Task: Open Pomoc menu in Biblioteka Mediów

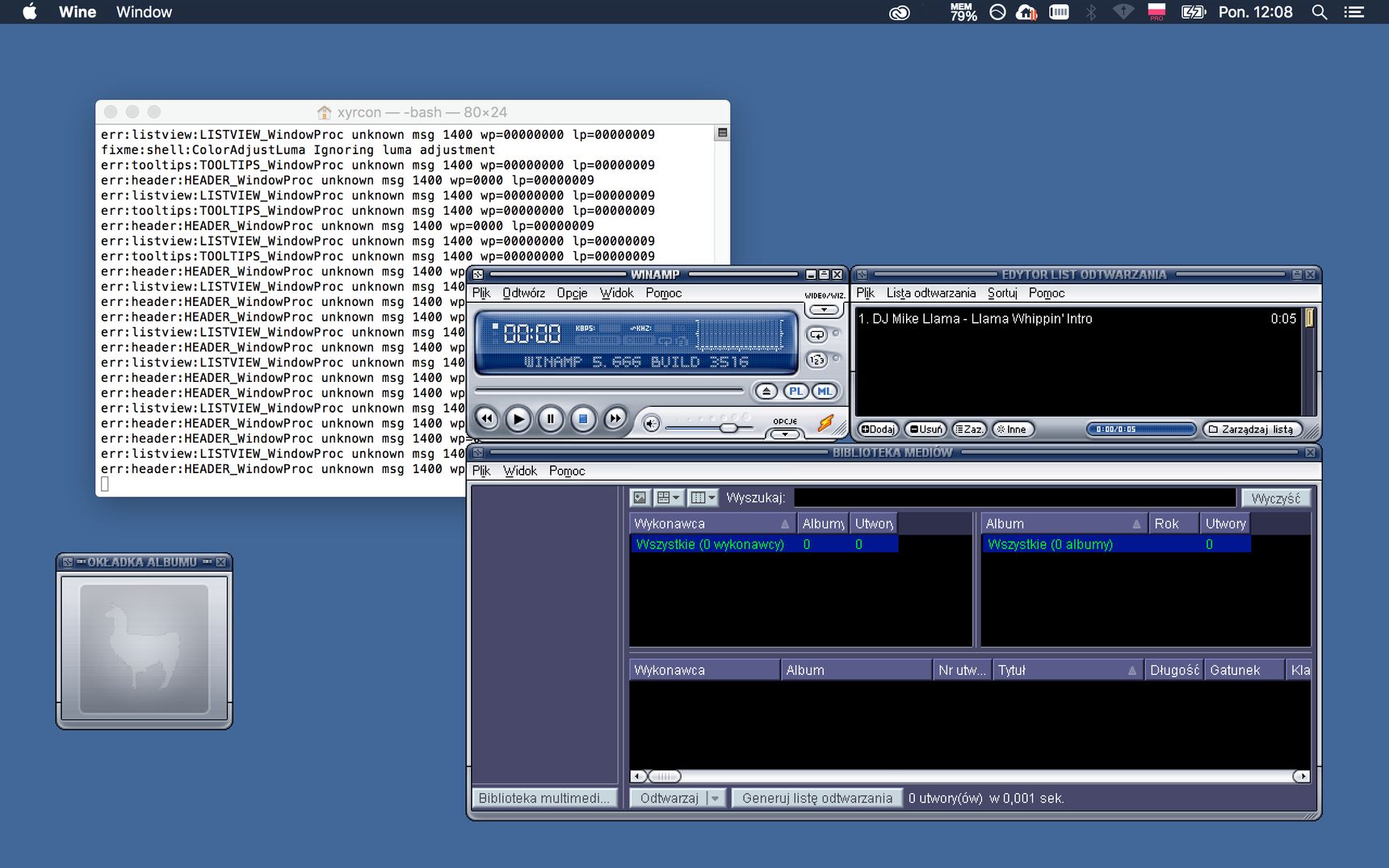Action: (x=567, y=471)
